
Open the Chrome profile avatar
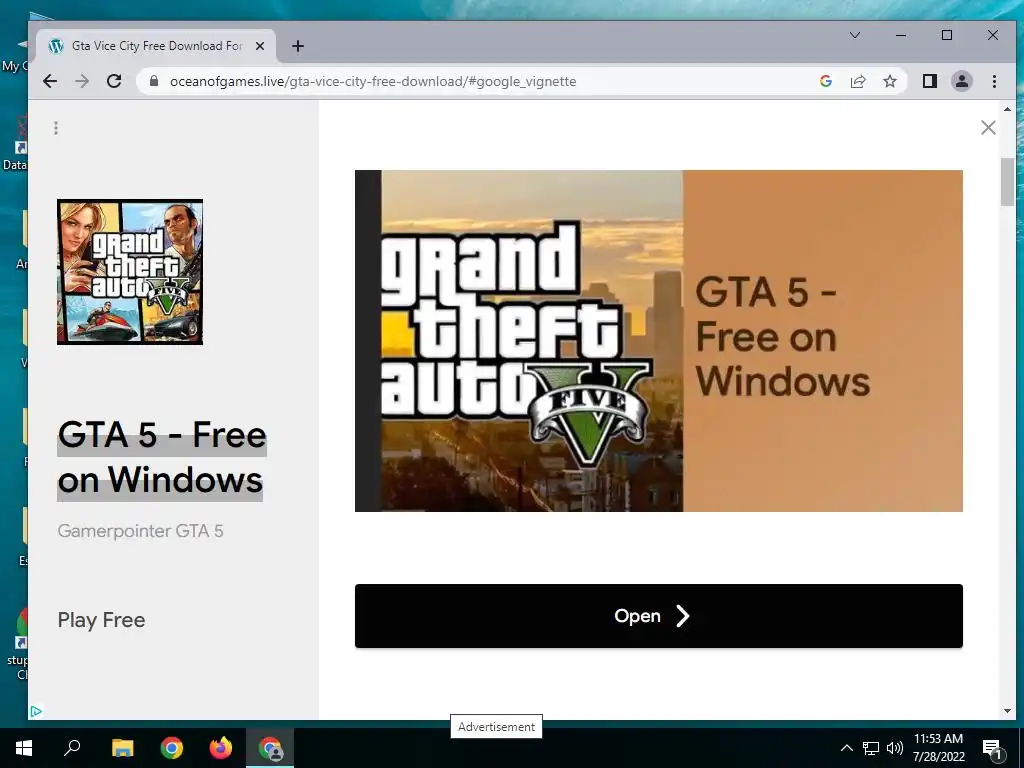pyautogui.click(x=962, y=81)
